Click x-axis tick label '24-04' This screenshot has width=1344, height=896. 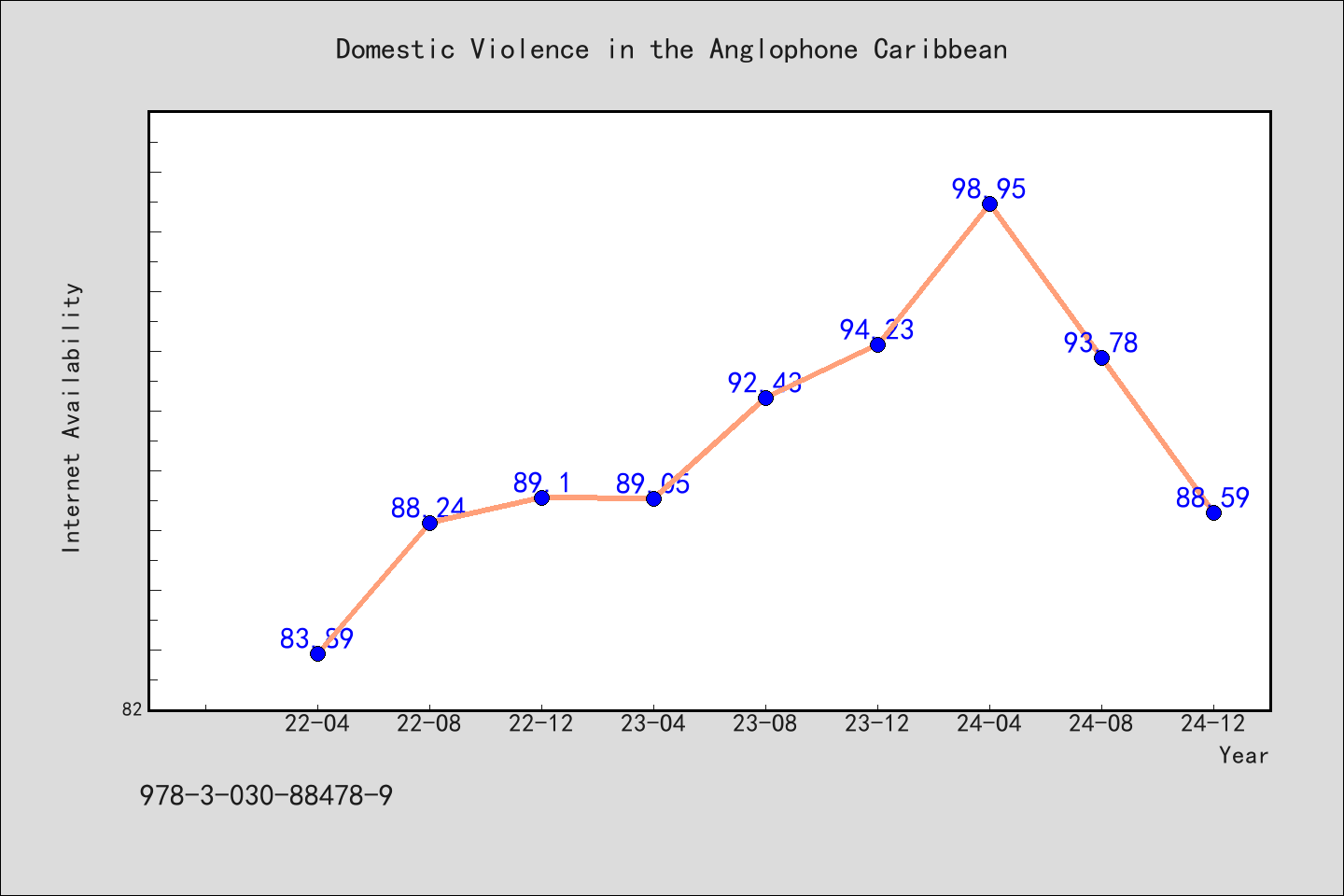pos(989,724)
